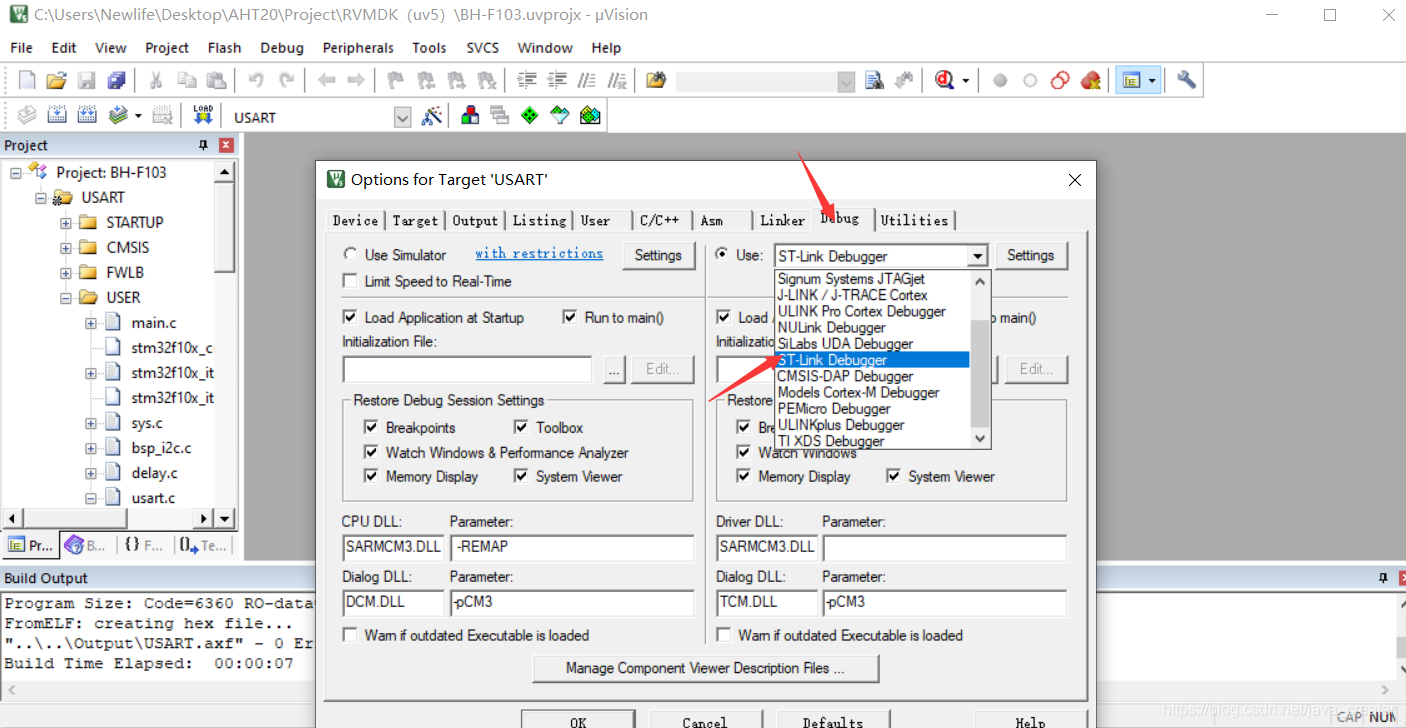Switch to the Utilities tab

click(x=914, y=220)
